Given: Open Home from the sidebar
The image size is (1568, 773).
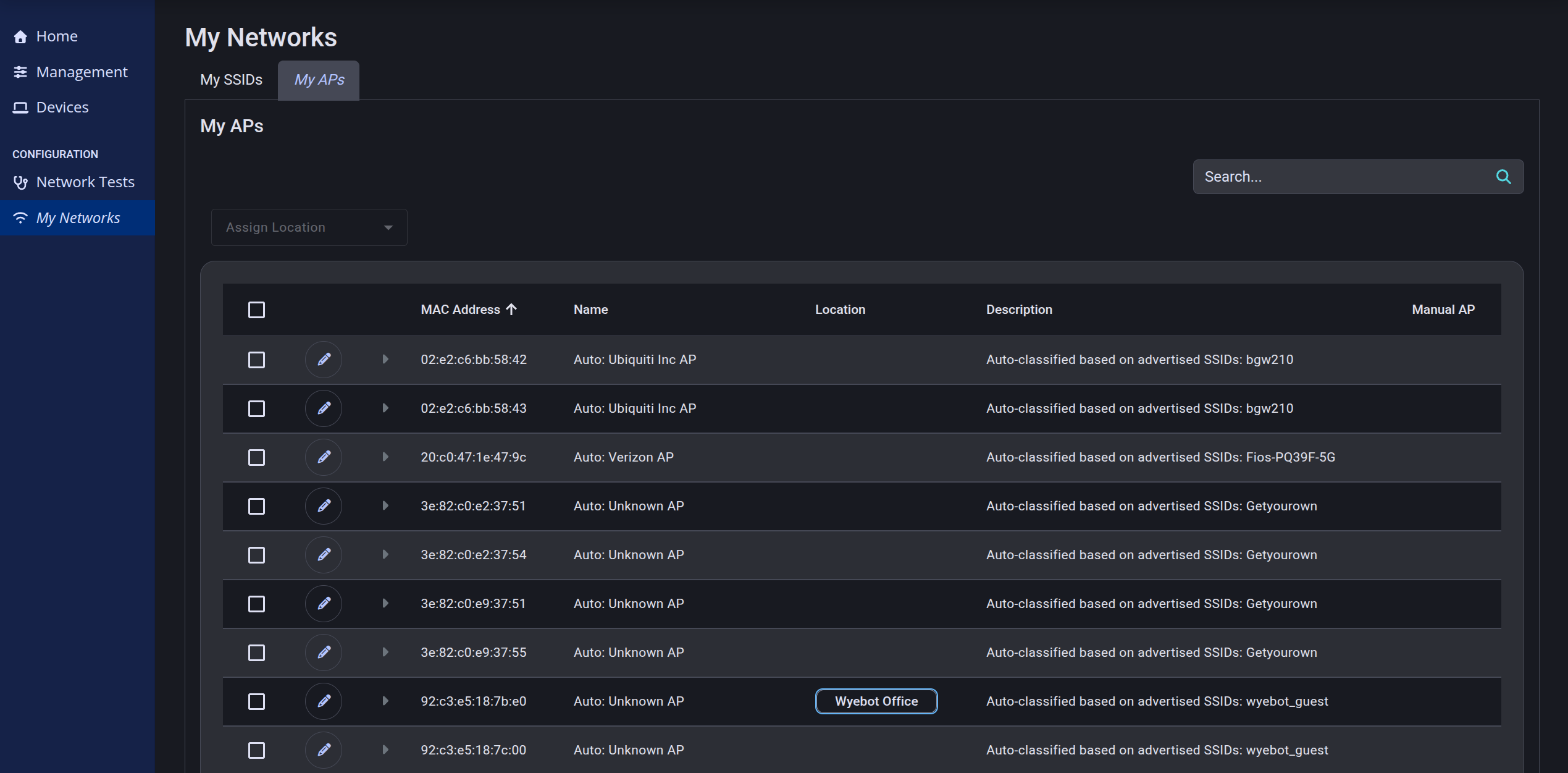Looking at the screenshot, I should pos(77,36).
